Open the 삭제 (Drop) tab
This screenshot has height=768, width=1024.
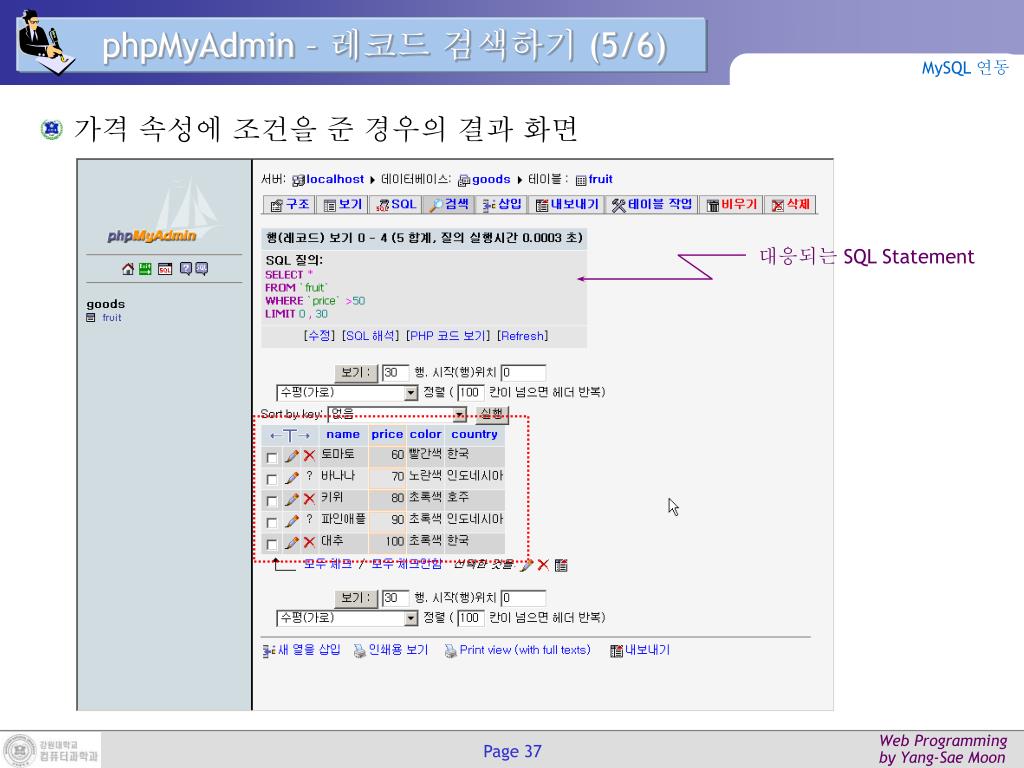point(790,204)
